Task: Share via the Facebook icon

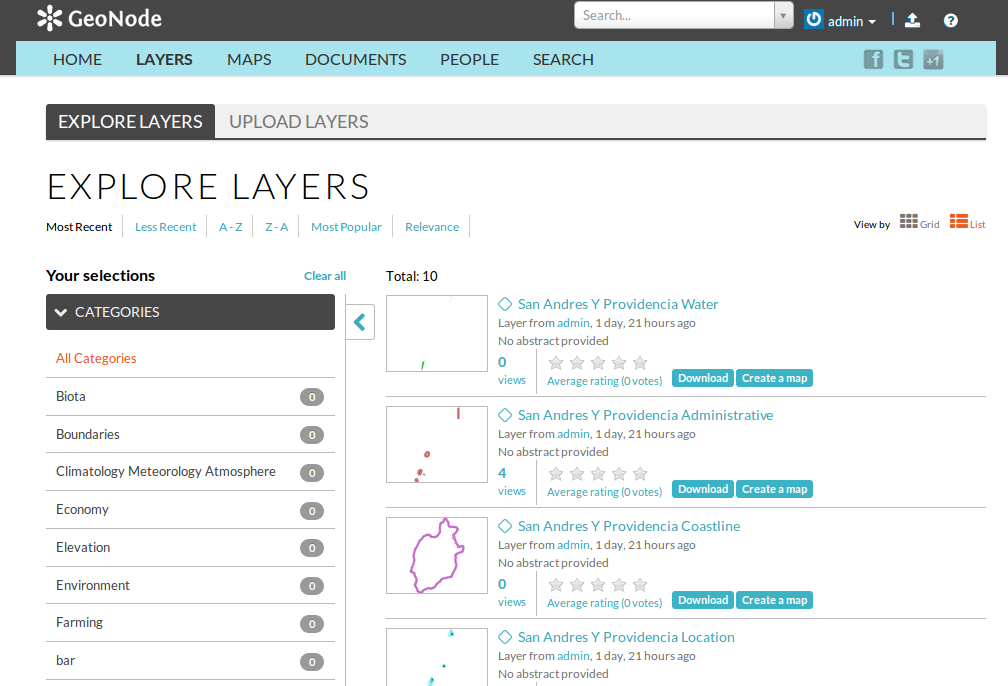Action: (x=873, y=59)
